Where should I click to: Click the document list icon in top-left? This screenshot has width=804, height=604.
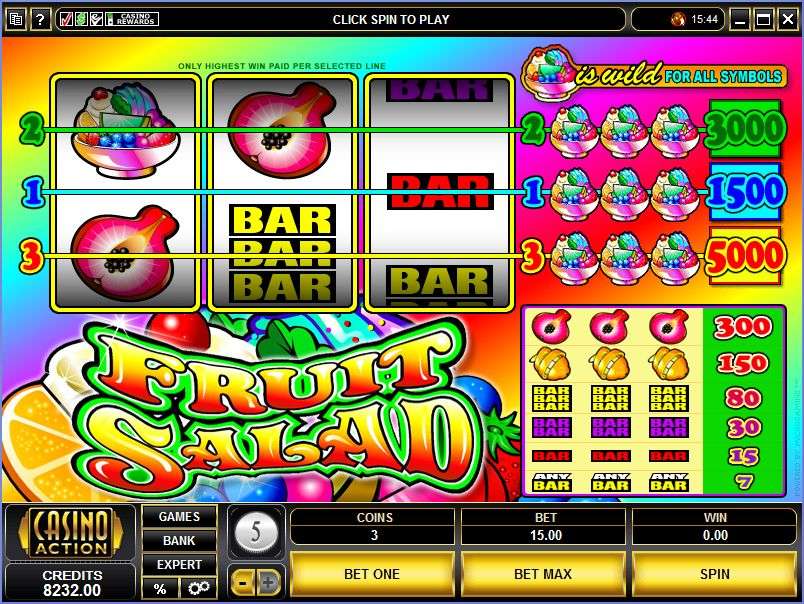(15, 19)
